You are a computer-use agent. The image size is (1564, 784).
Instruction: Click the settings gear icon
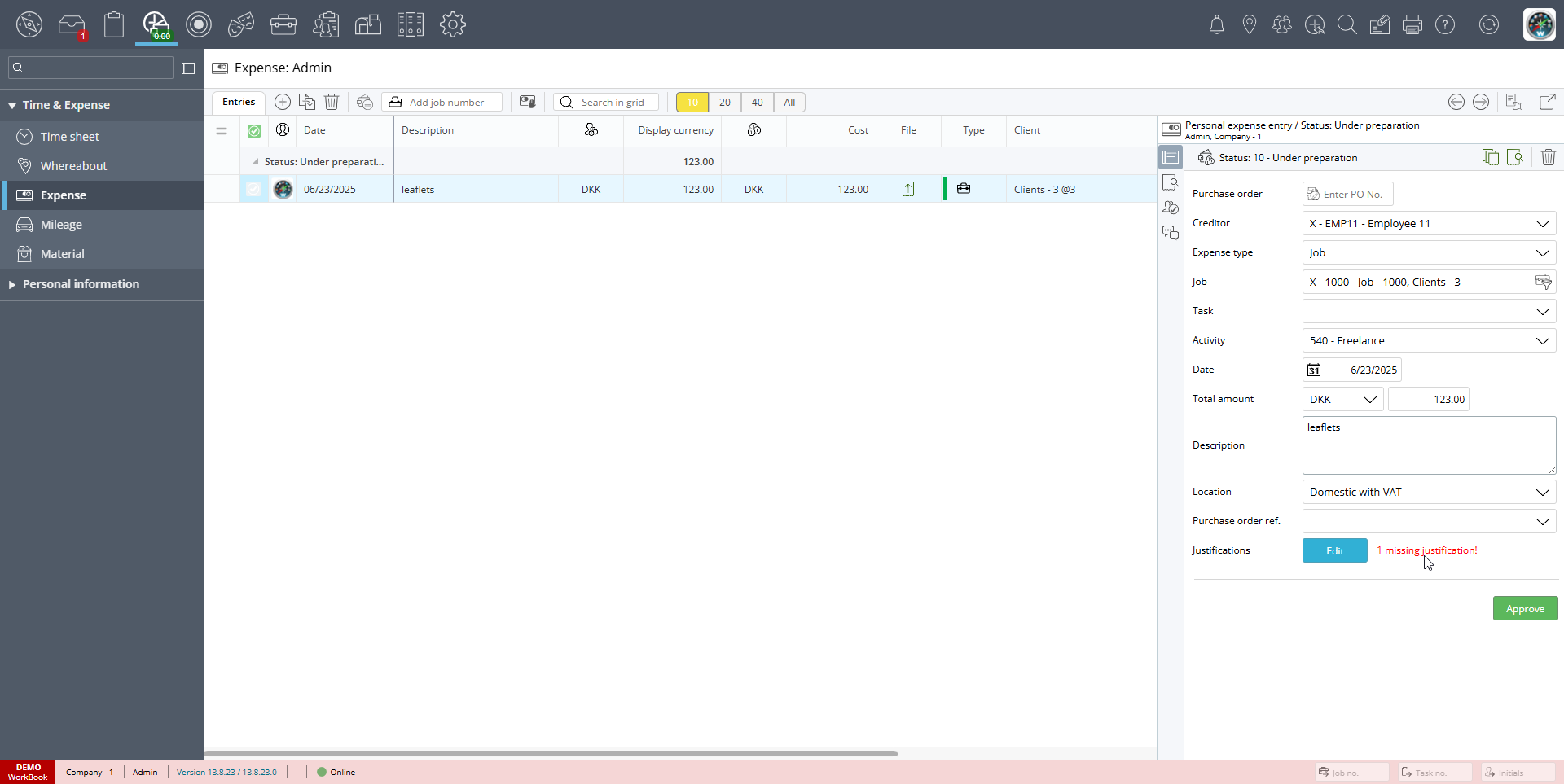(x=452, y=24)
